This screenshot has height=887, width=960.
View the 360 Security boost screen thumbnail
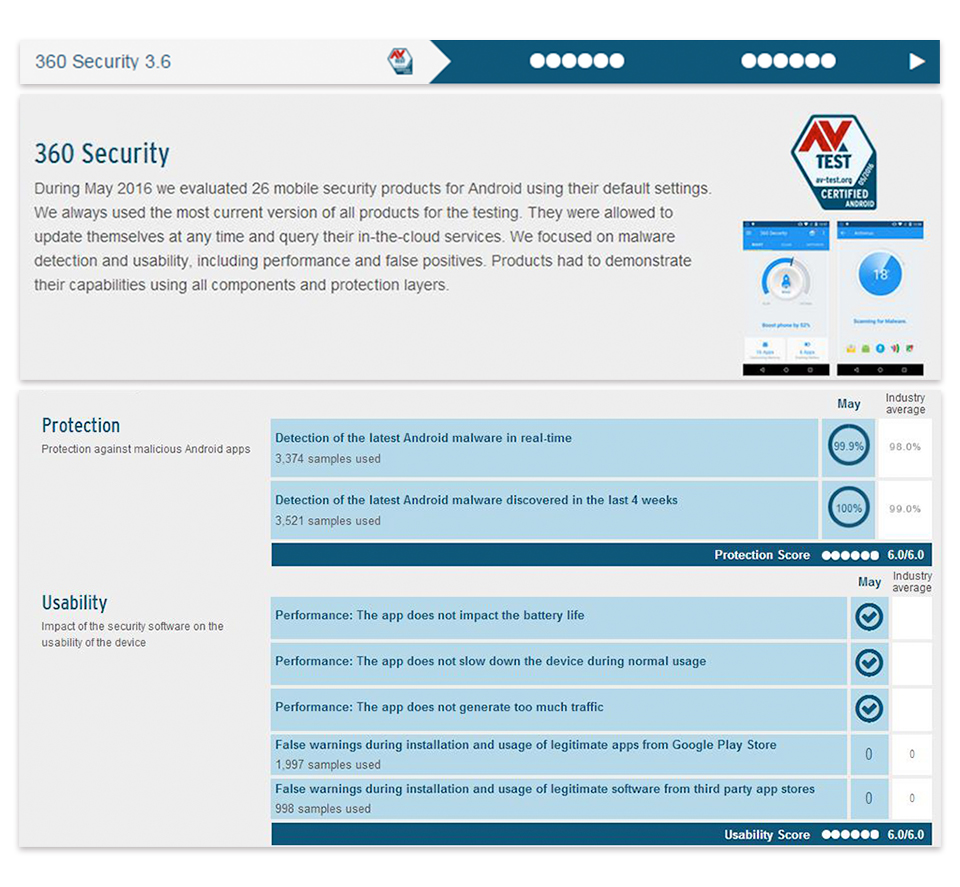click(786, 298)
